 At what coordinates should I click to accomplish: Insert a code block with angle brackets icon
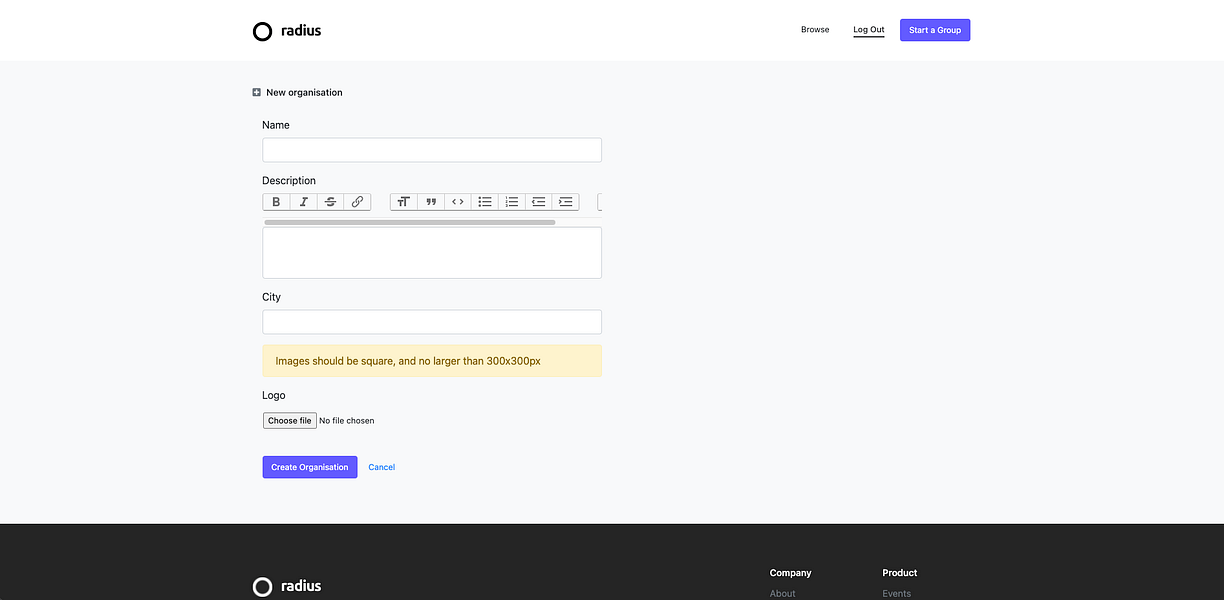coord(458,202)
